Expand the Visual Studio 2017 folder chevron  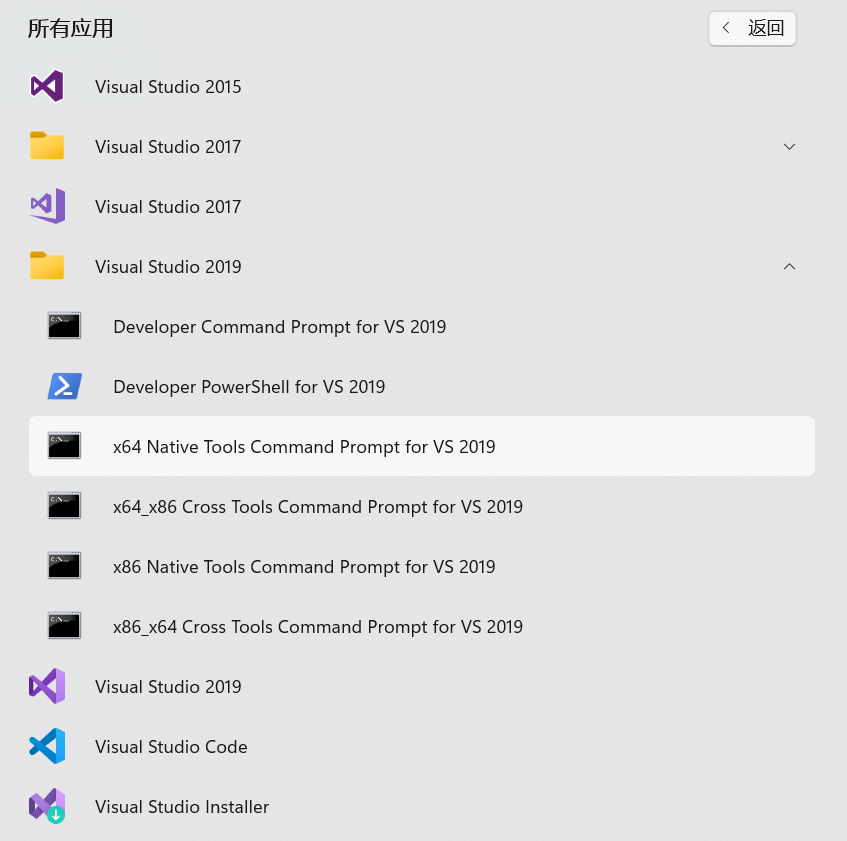(790, 147)
